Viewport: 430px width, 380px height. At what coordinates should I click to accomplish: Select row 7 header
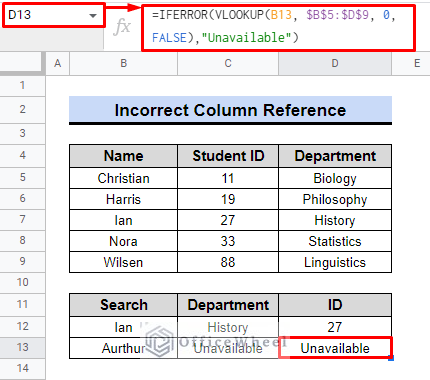22,220
